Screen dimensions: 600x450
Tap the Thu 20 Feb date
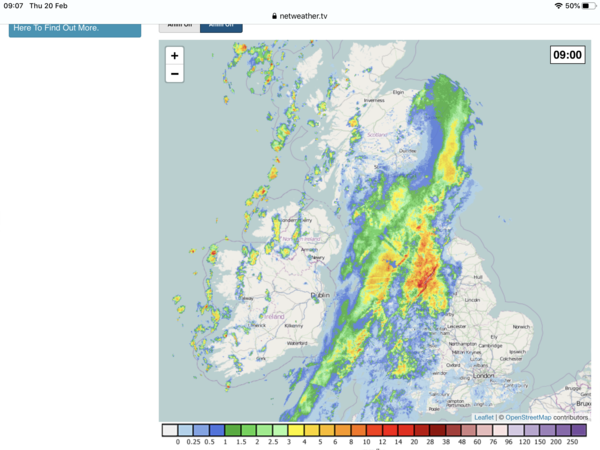[49, 6]
